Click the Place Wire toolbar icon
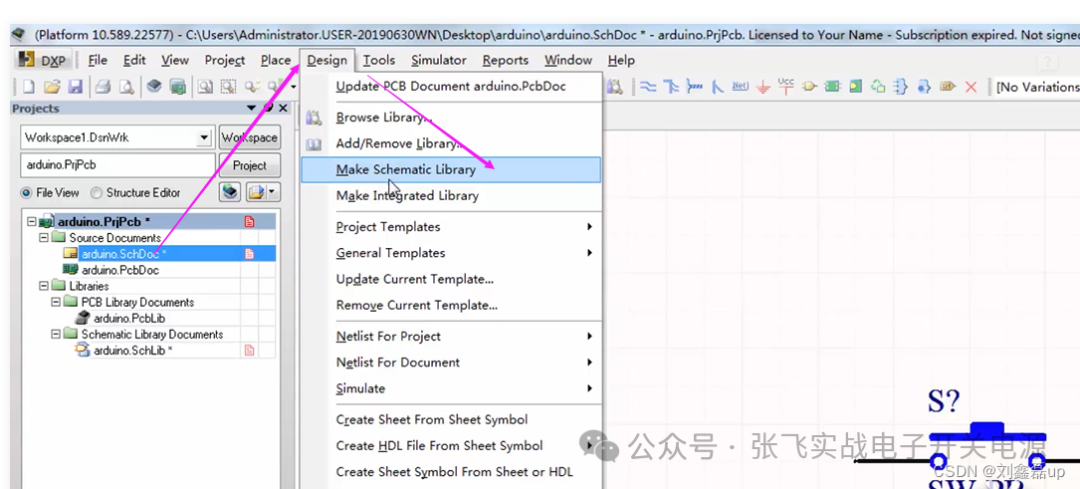The image size is (1080, 489). [x=648, y=87]
